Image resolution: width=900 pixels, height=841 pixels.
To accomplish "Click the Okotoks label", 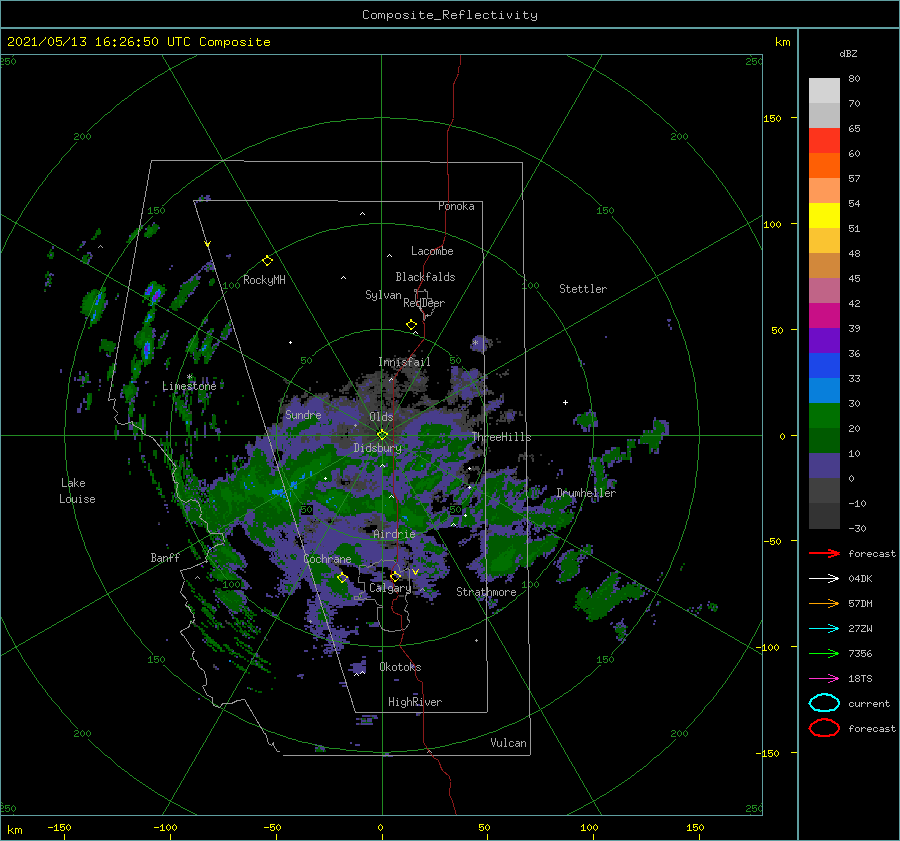I will tap(400, 667).
